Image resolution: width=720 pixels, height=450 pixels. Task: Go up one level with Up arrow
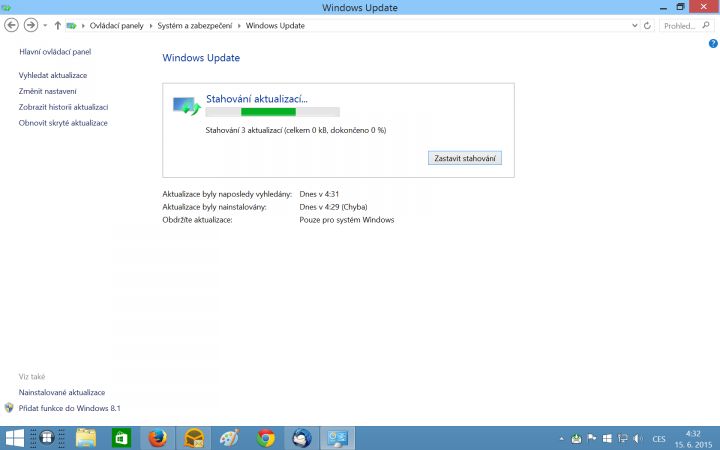[x=57, y=25]
